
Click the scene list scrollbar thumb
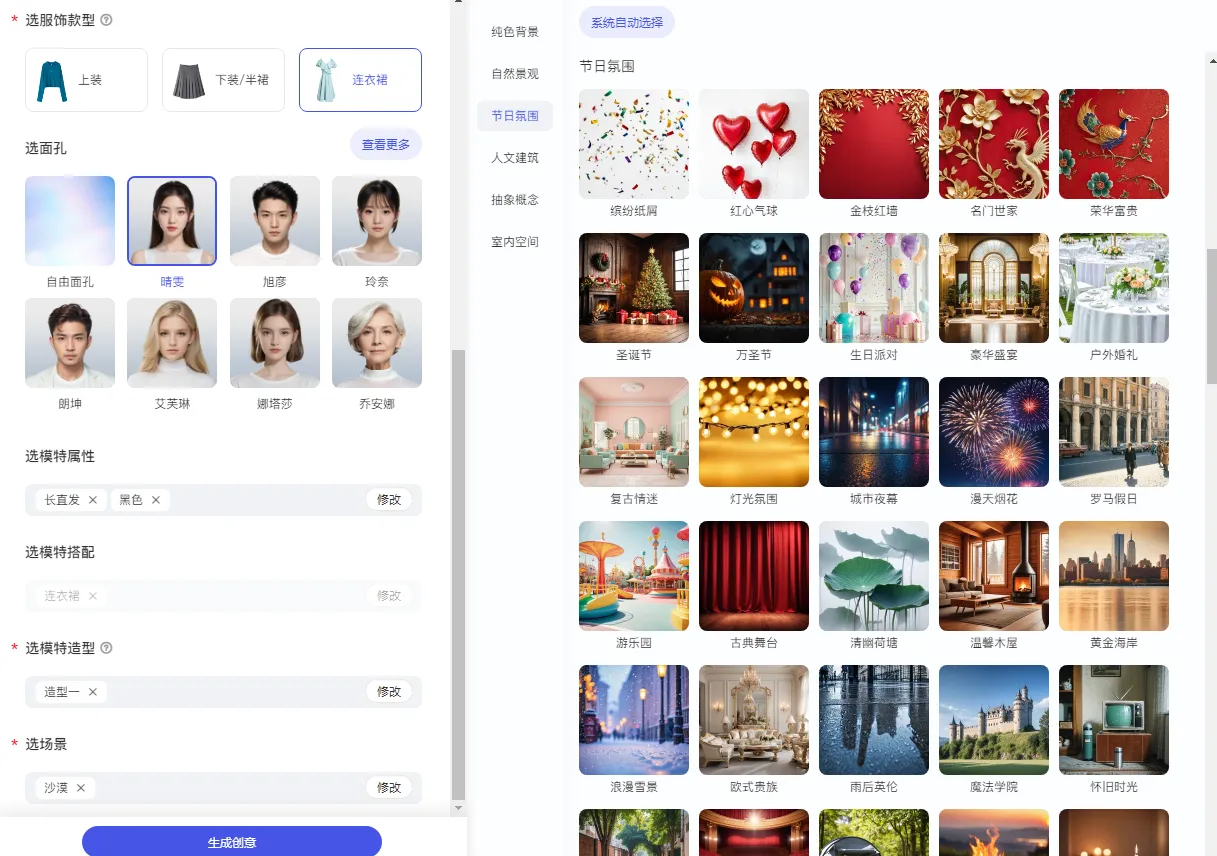1212,316
